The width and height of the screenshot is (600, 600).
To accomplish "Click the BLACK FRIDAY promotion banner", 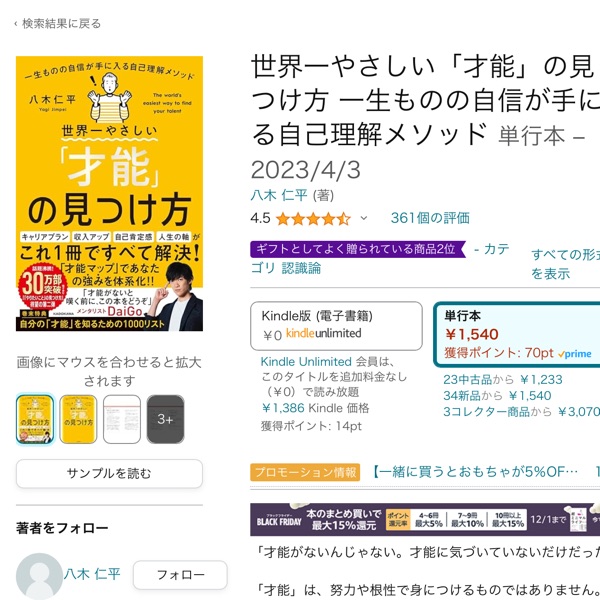I will coord(425,520).
